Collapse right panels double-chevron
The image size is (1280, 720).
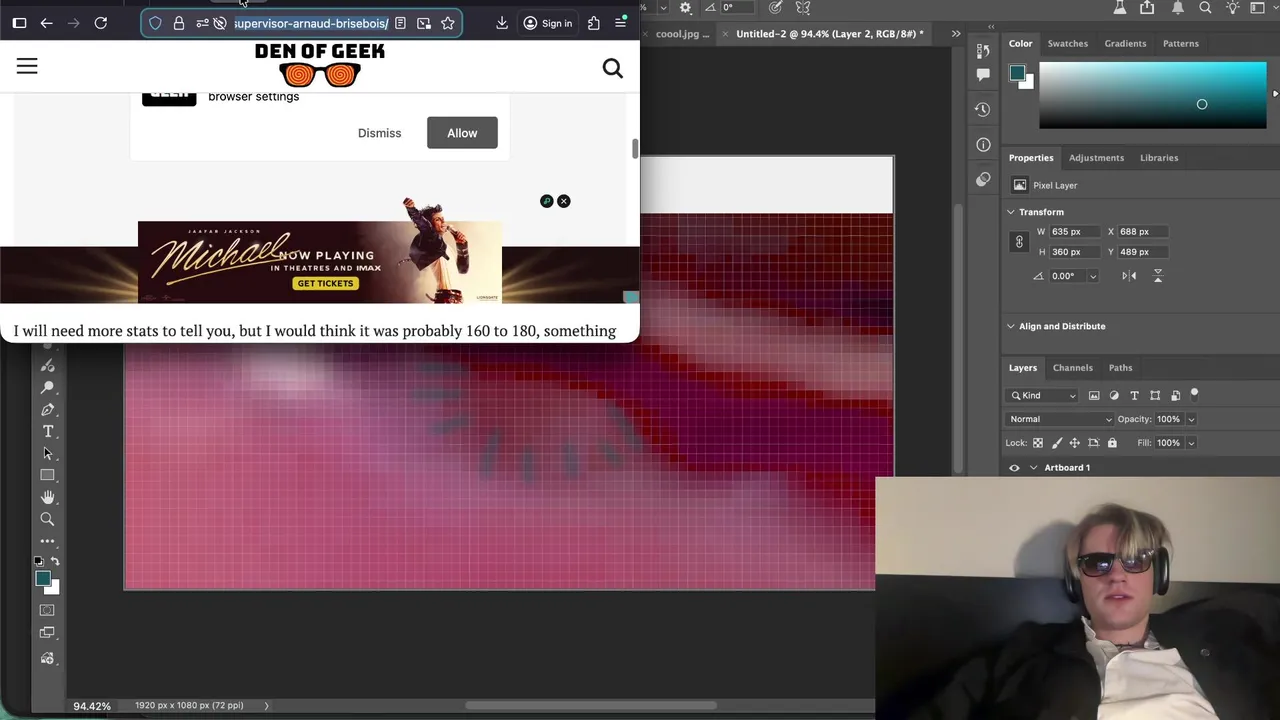(x=991, y=27)
